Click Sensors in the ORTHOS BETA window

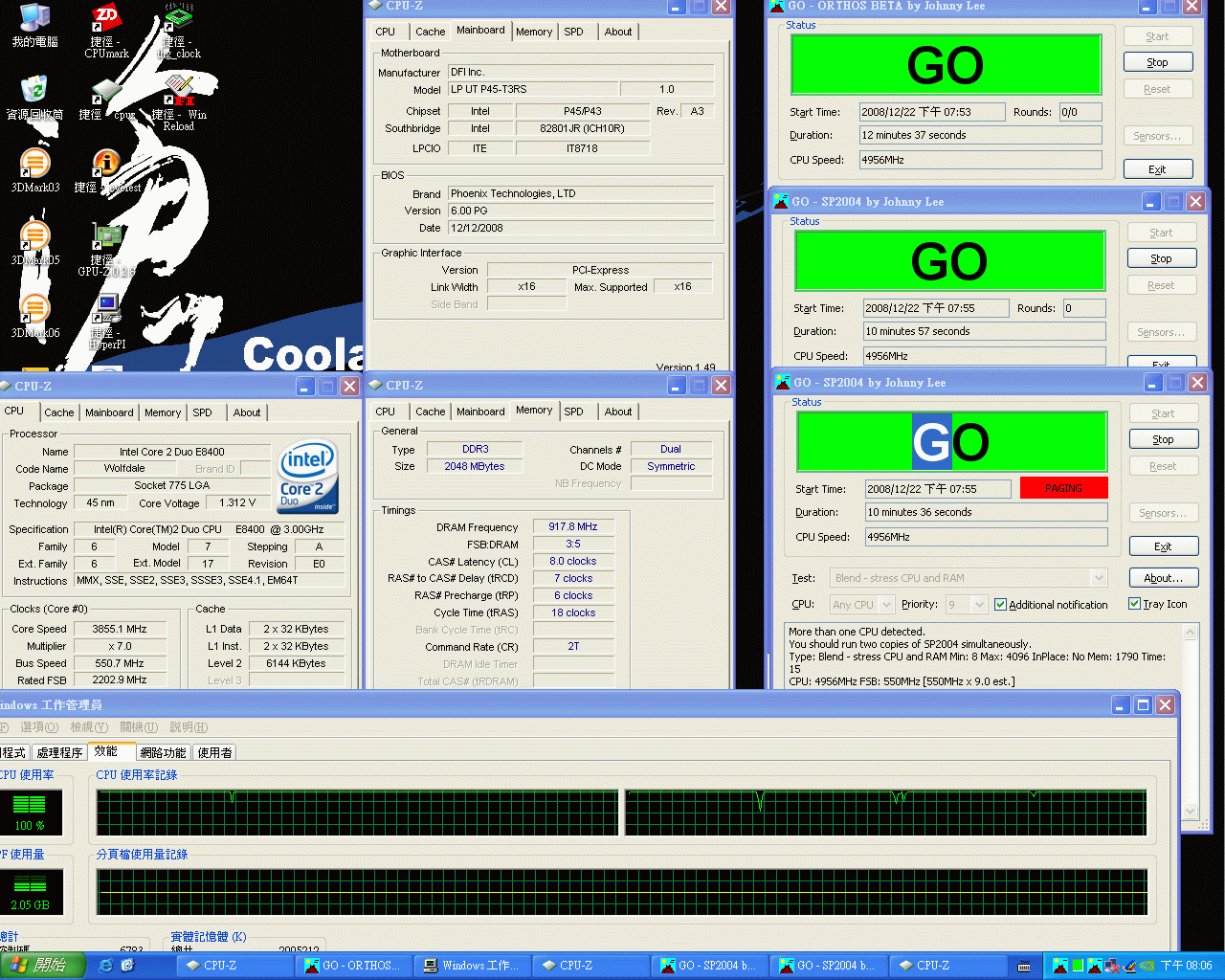pyautogui.click(x=1157, y=136)
